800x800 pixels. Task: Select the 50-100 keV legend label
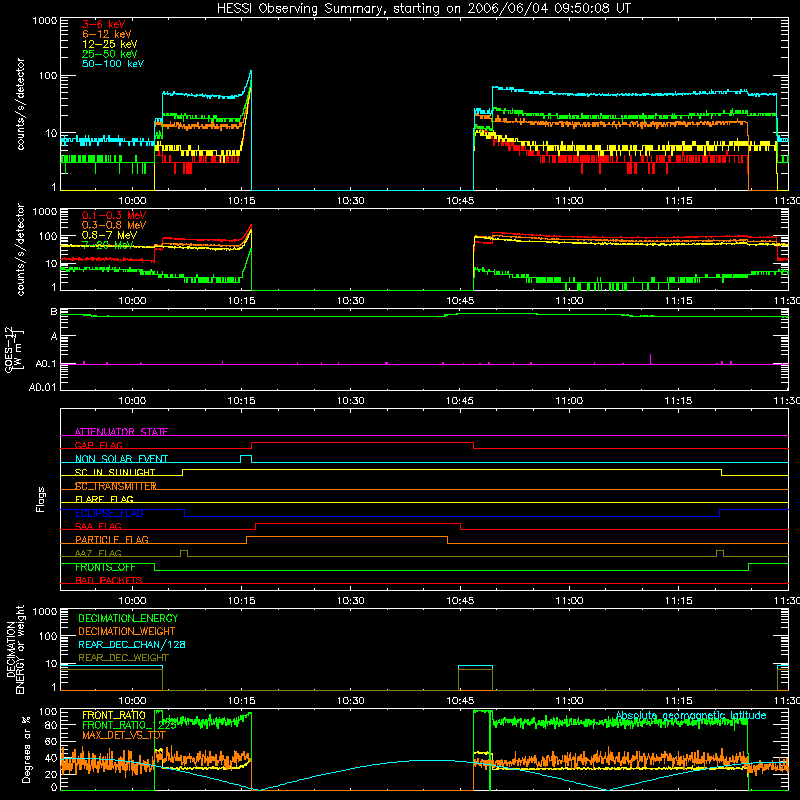pyautogui.click(x=113, y=63)
